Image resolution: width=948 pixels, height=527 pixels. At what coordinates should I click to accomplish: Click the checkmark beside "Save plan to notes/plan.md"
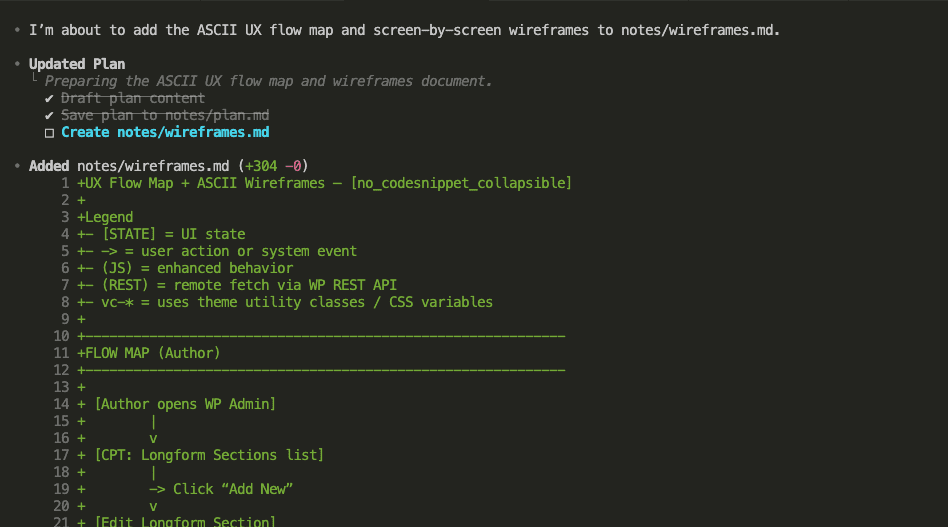tap(49, 115)
